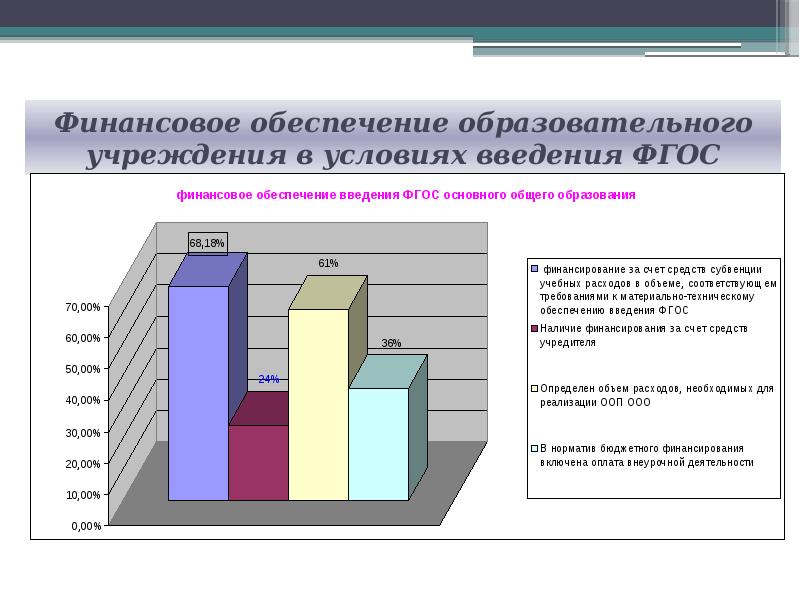Click the 61% data label

(328, 263)
